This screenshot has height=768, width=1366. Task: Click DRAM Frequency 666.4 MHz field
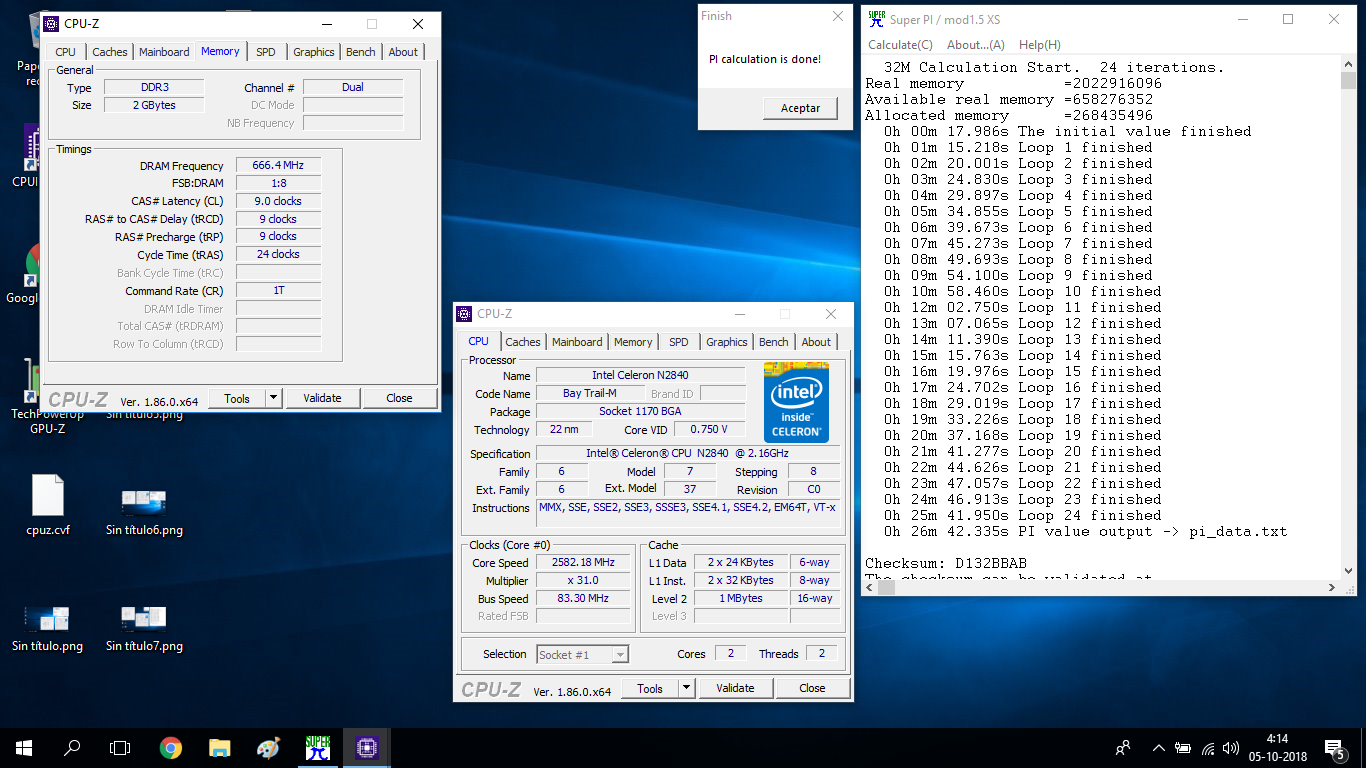pos(278,165)
